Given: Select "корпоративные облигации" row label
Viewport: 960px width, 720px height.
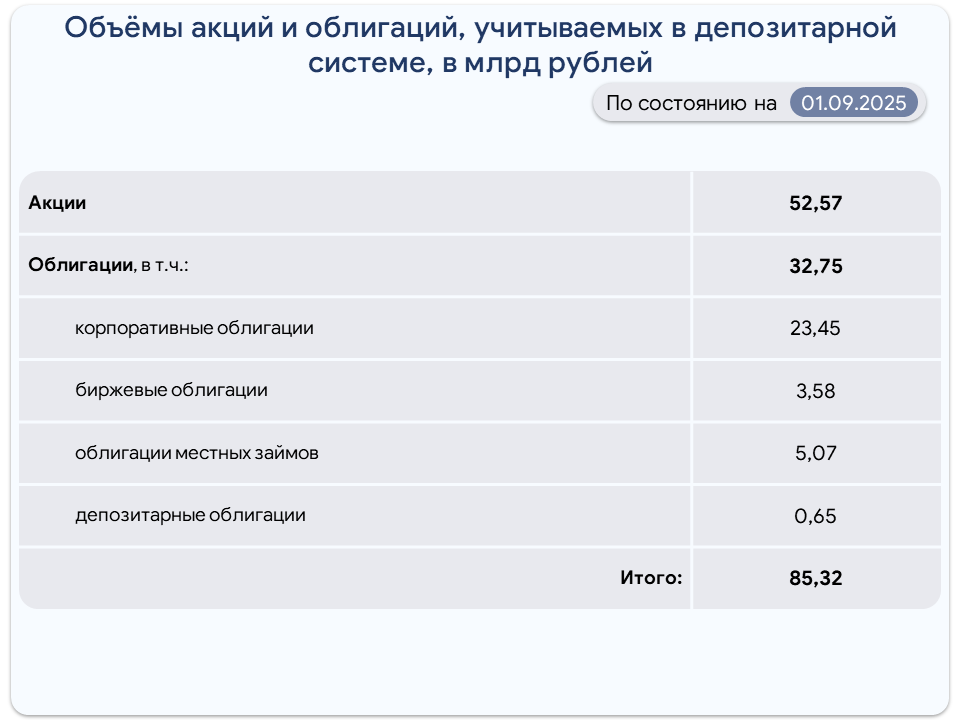Looking at the screenshot, I should 194,328.
